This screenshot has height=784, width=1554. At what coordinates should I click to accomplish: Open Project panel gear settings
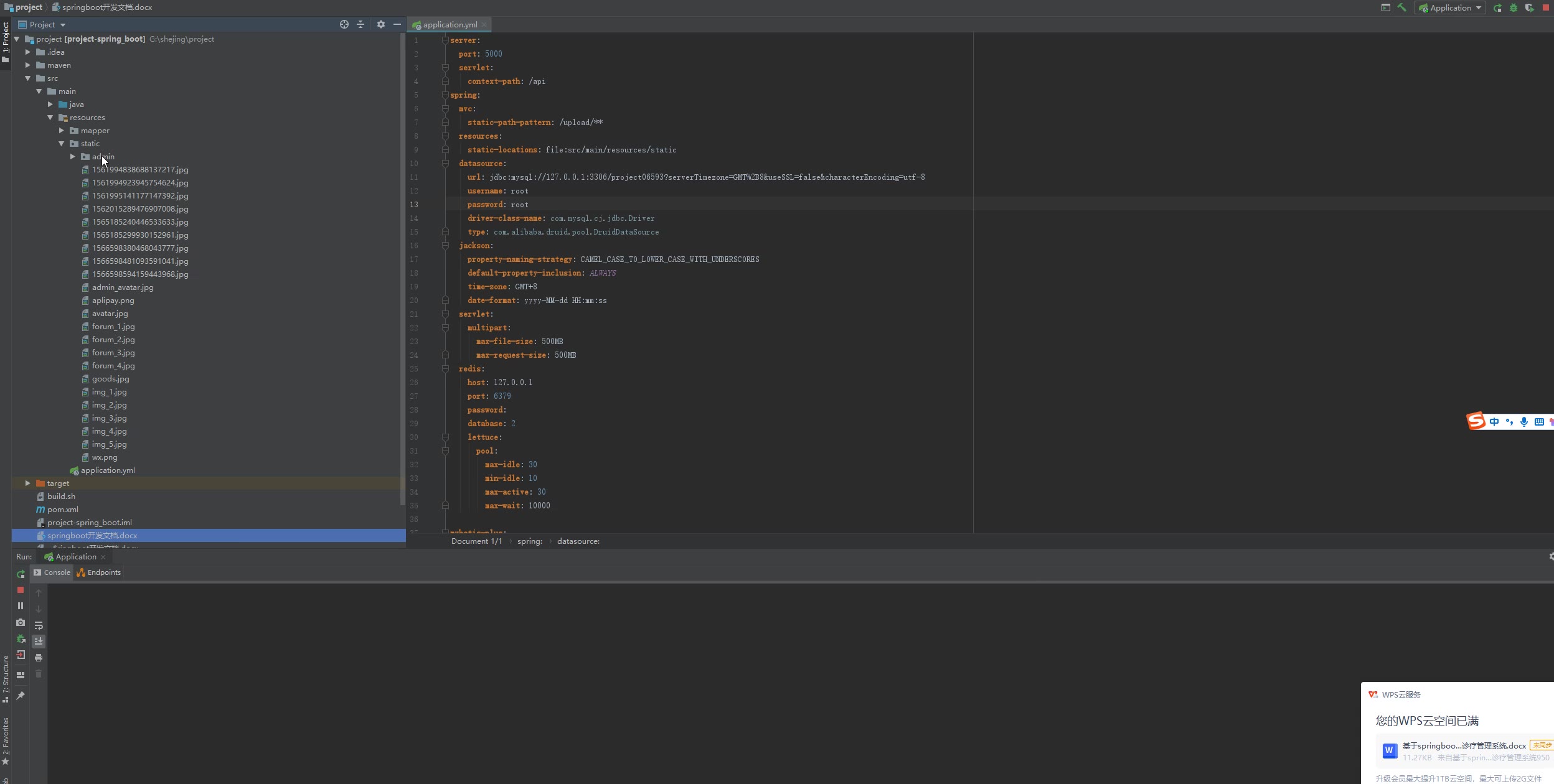(380, 24)
